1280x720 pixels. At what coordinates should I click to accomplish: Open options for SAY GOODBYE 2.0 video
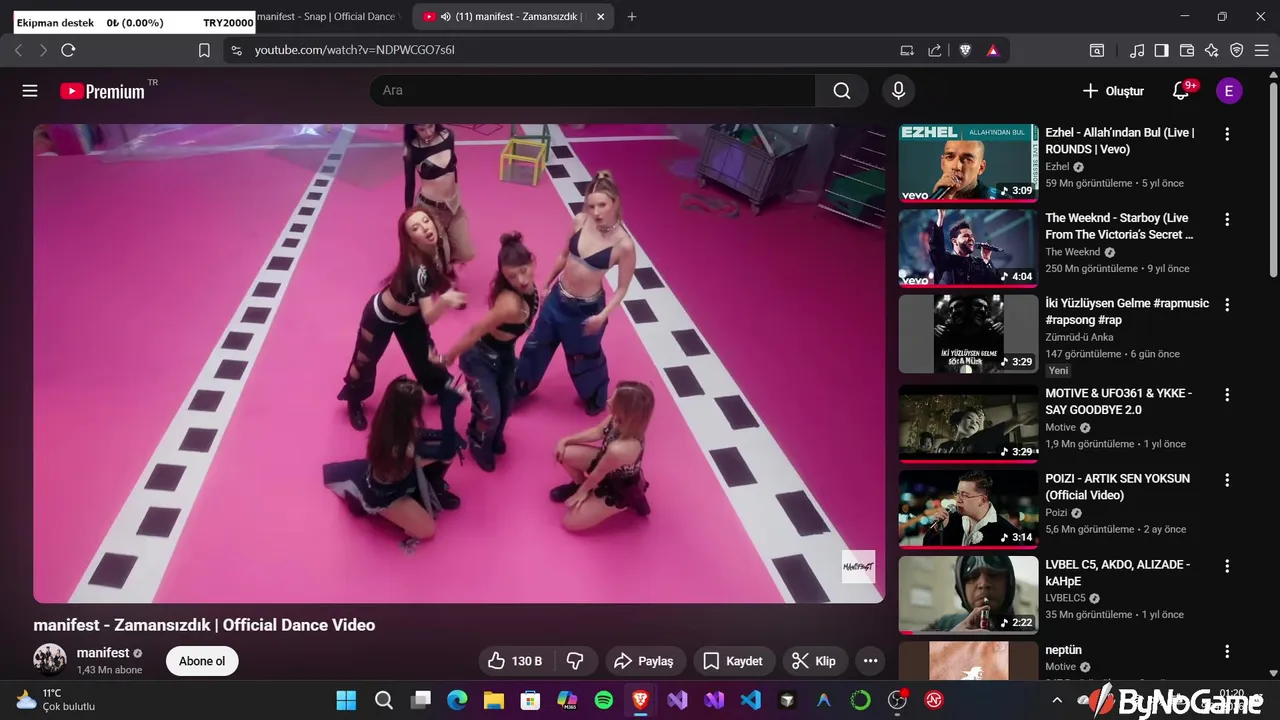(1227, 395)
